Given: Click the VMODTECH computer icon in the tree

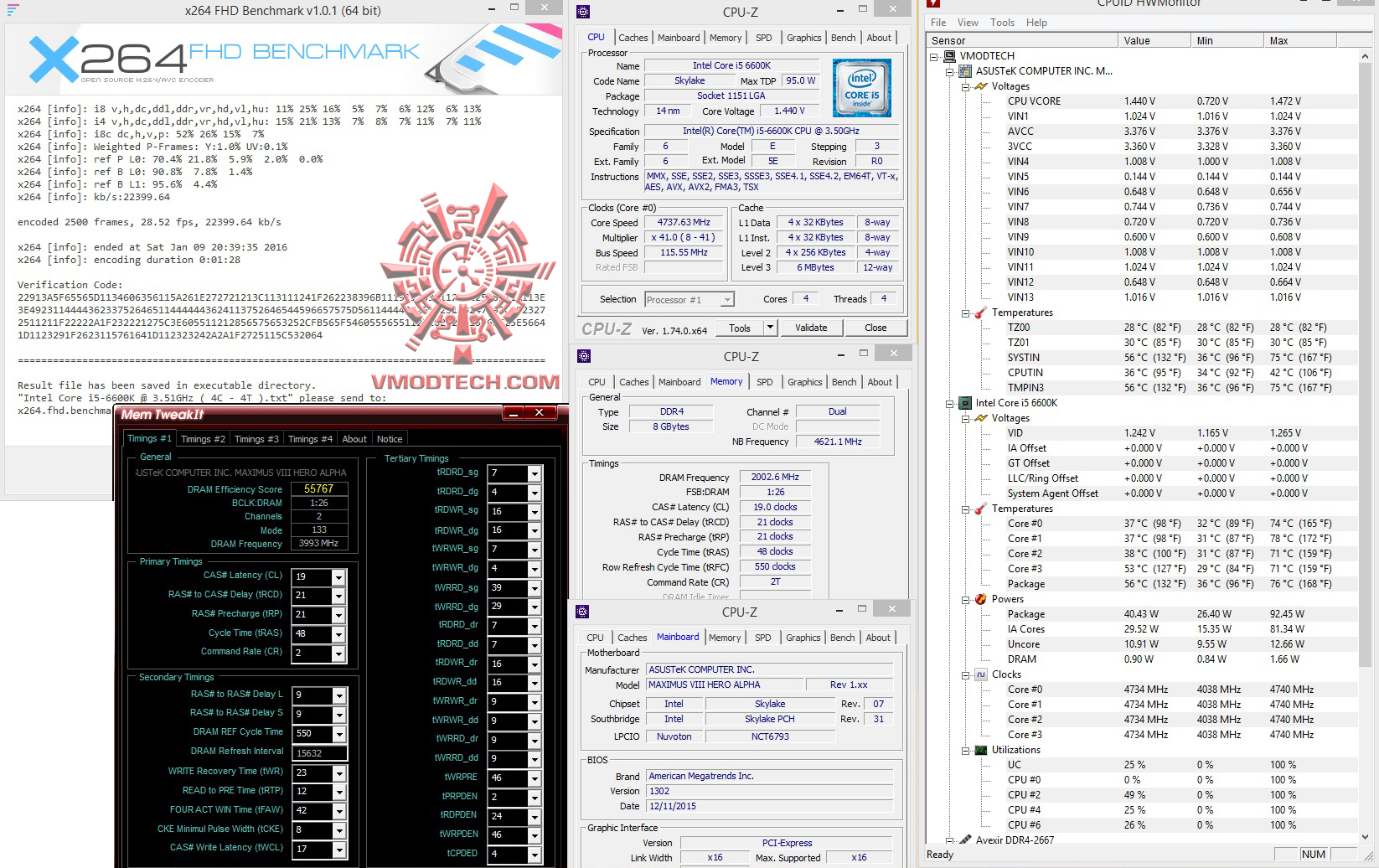Looking at the screenshot, I should [x=949, y=55].
